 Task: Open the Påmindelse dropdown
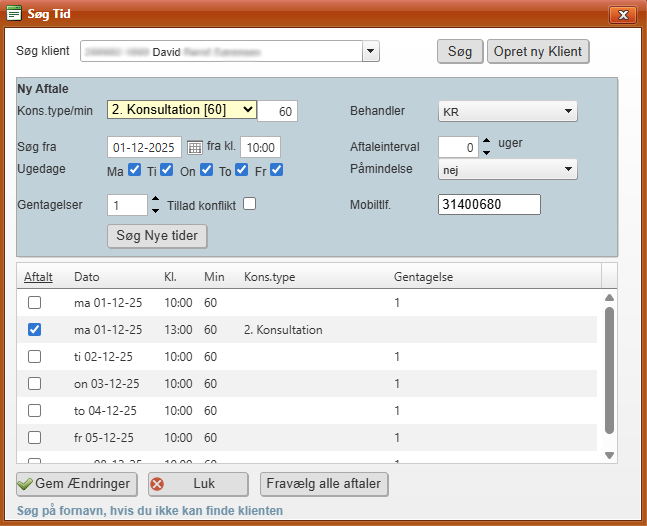(568, 170)
